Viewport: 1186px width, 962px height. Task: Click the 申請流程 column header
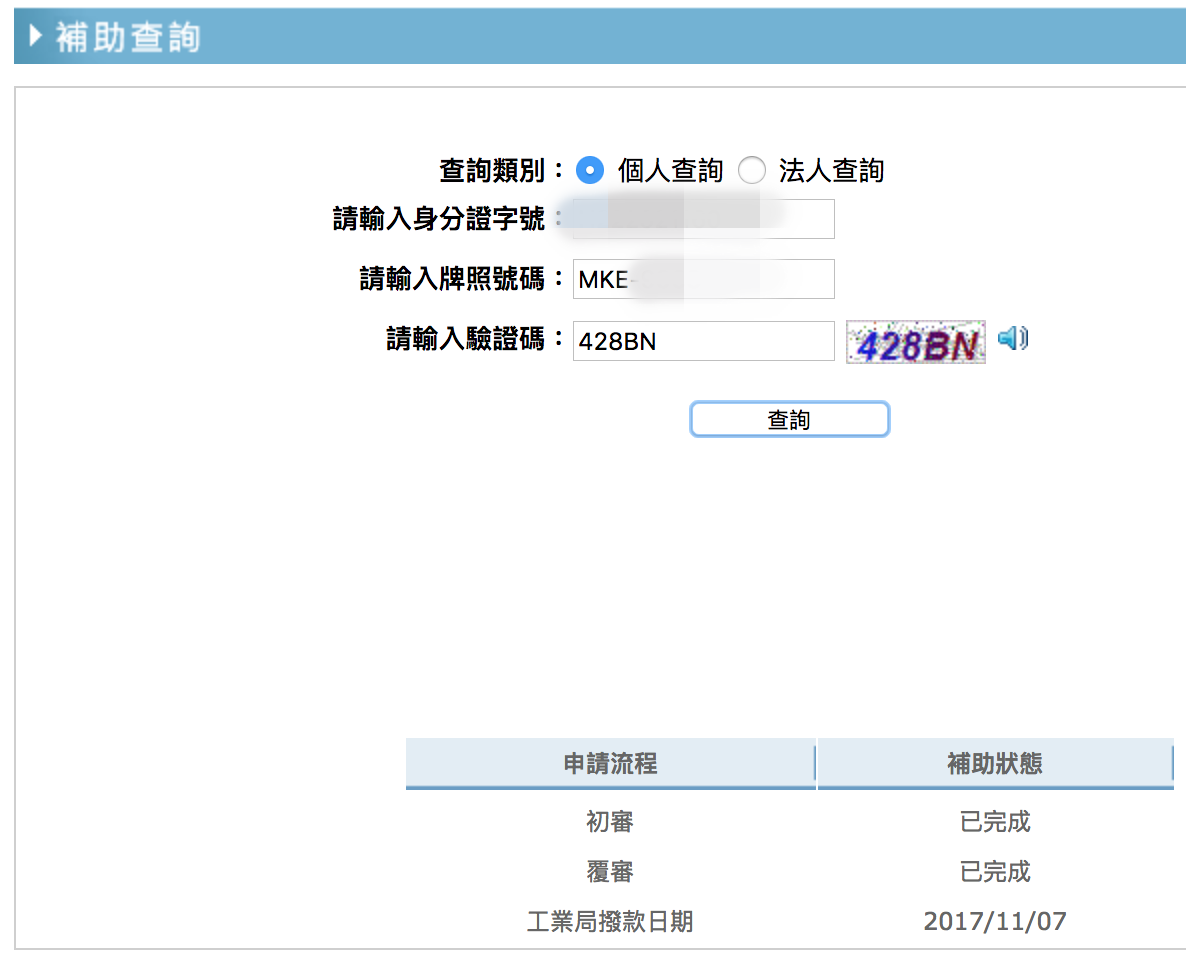[x=610, y=764]
